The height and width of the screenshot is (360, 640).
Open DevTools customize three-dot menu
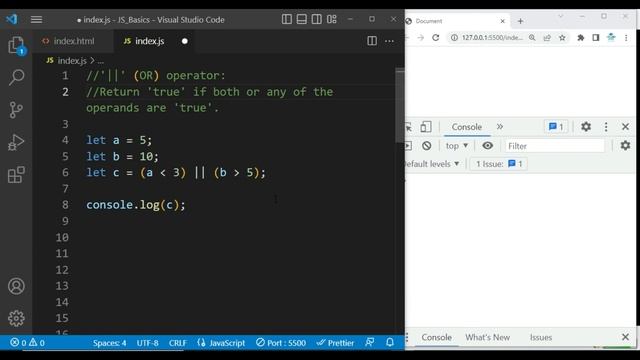pyautogui.click(x=606, y=127)
